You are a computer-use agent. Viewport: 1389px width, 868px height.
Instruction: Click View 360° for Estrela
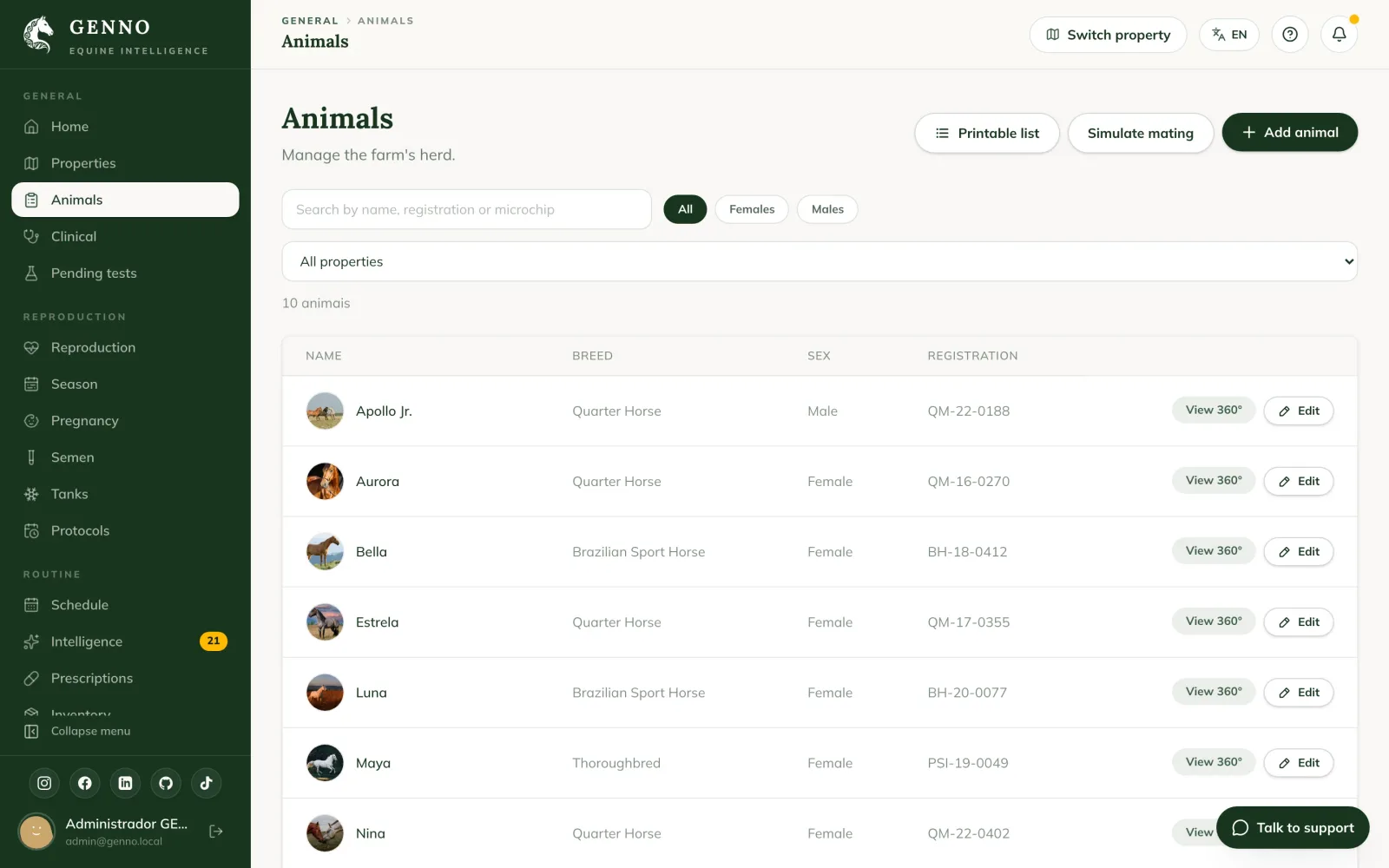click(x=1214, y=621)
